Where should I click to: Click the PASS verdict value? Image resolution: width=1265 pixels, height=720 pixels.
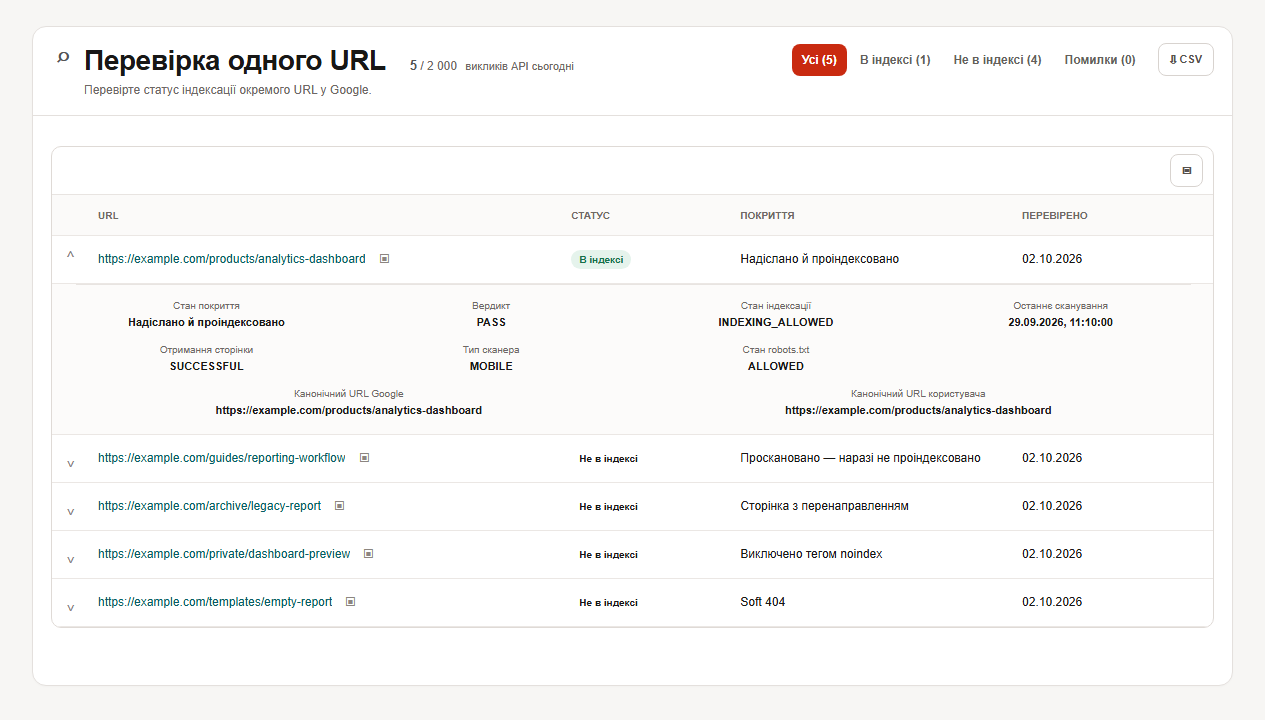pyautogui.click(x=491, y=323)
